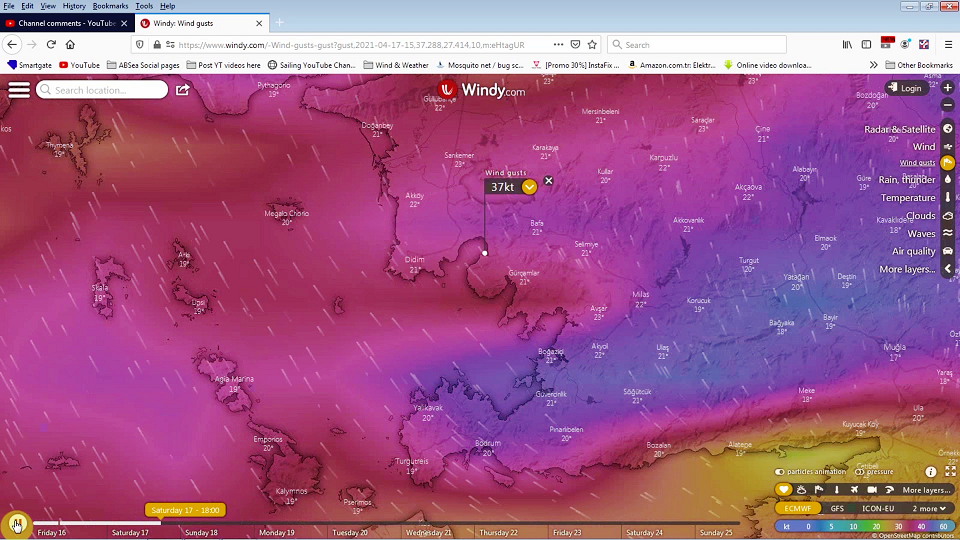The height and width of the screenshot is (540, 960).
Task: Click the webcam camera icon
Action: tap(872, 490)
